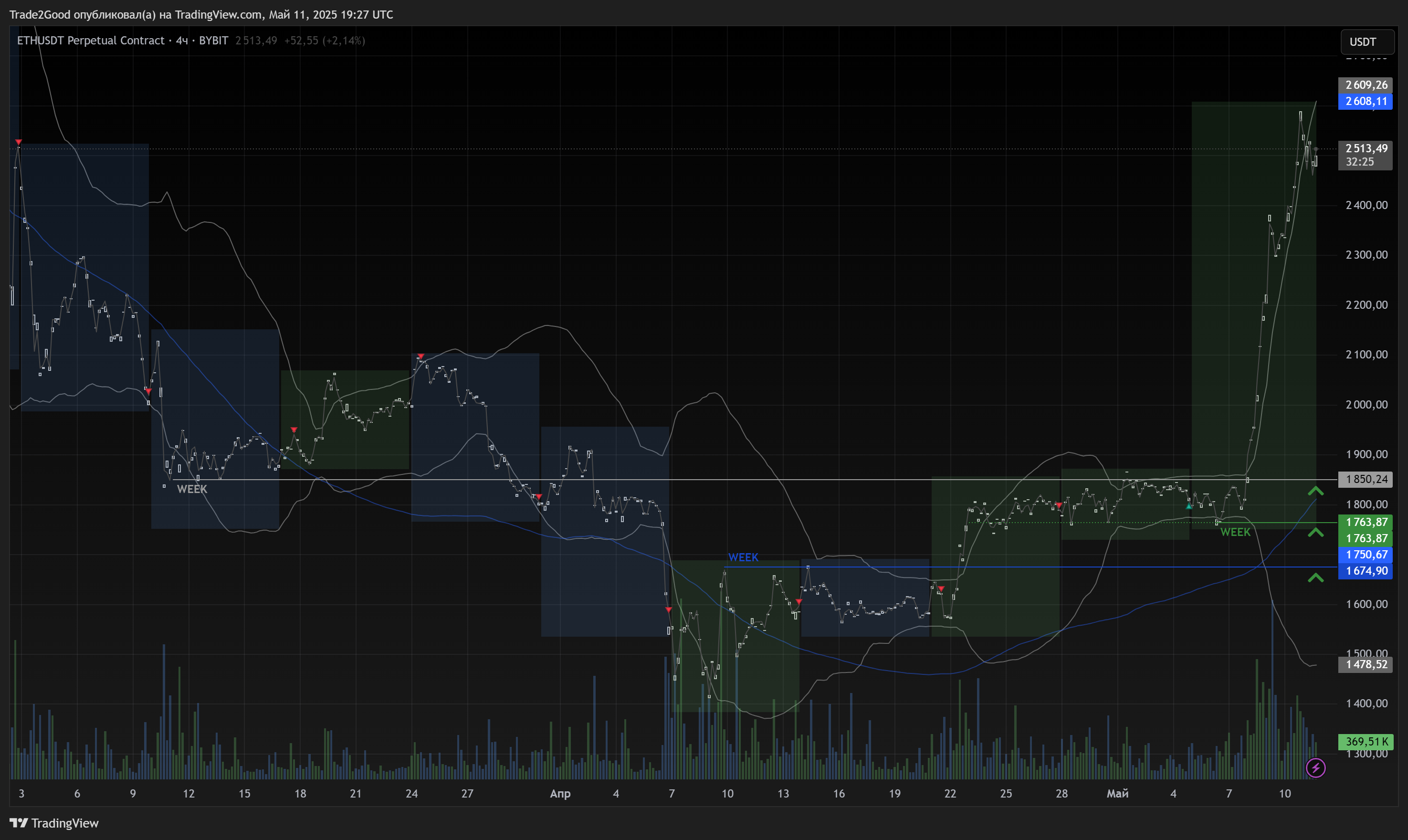1408x840 pixels.
Task: Click the TradingView logo at bottom left
Action: (54, 822)
